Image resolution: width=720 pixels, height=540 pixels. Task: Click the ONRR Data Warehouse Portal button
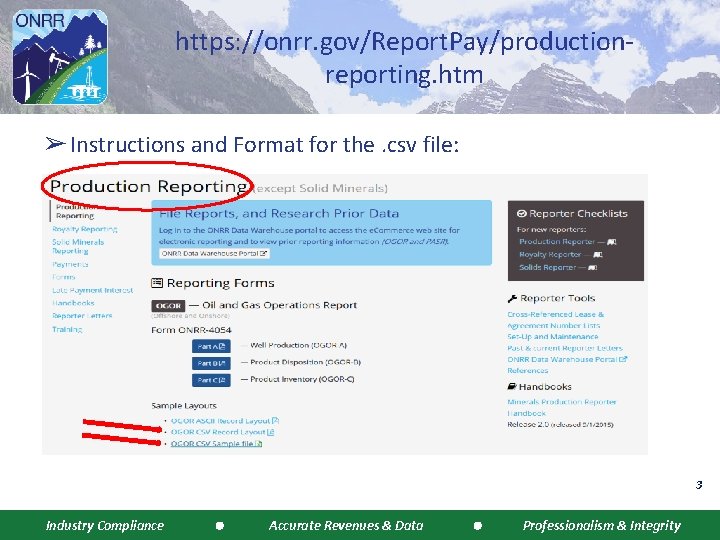[214, 253]
